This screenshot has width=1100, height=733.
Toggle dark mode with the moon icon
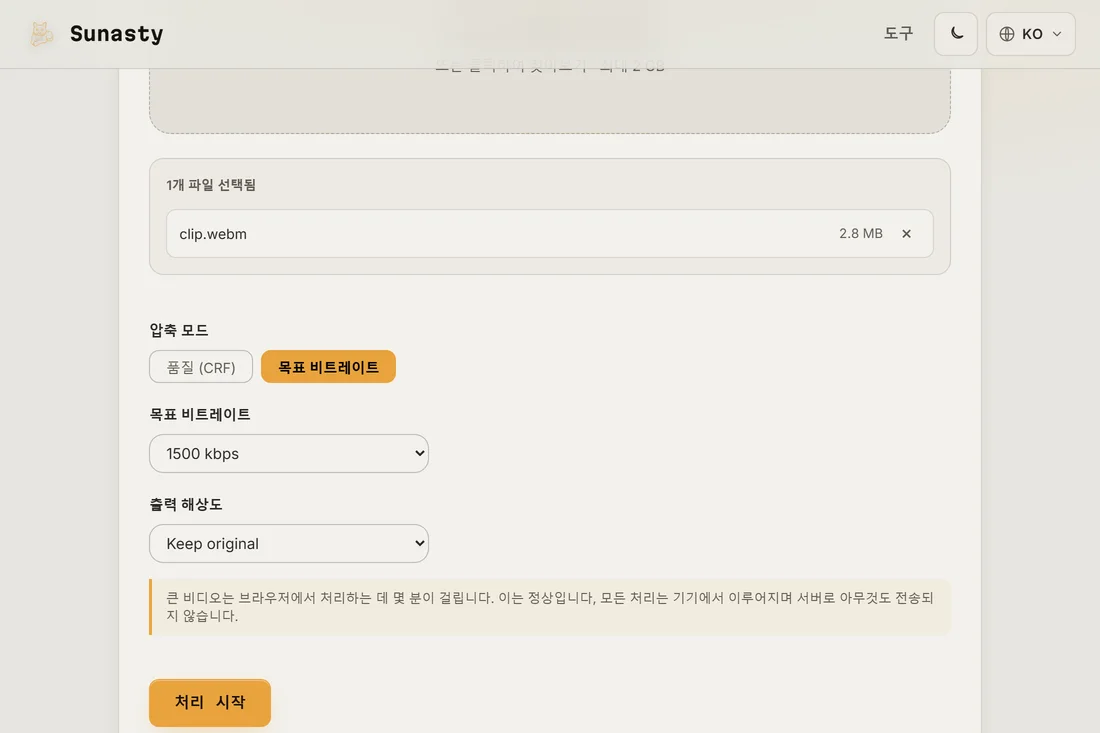coord(955,34)
